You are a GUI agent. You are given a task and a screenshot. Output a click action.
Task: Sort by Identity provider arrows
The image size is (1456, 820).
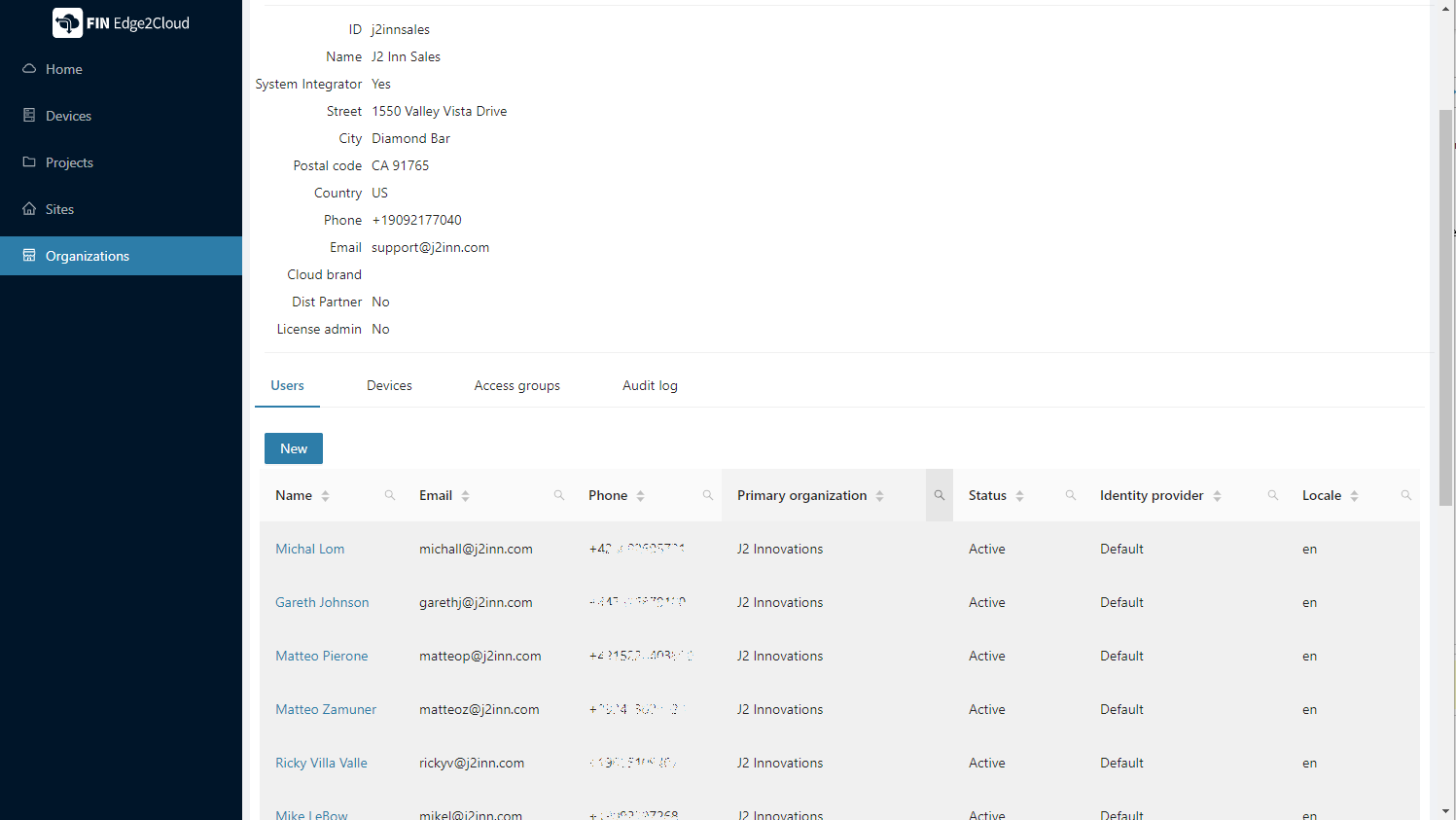(x=1218, y=496)
